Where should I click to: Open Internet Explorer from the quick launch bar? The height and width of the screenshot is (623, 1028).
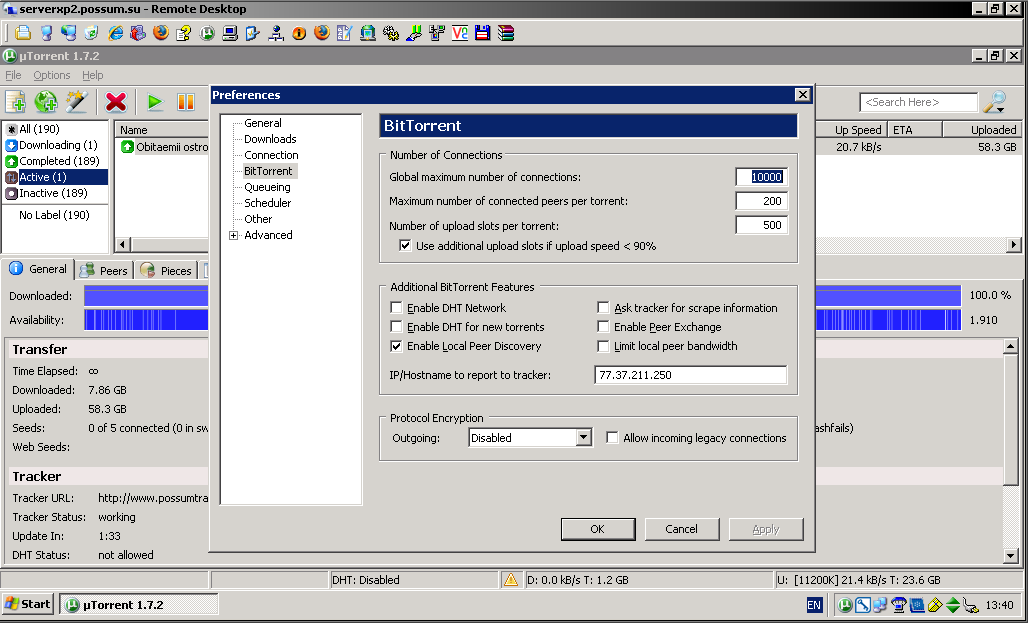click(x=115, y=32)
